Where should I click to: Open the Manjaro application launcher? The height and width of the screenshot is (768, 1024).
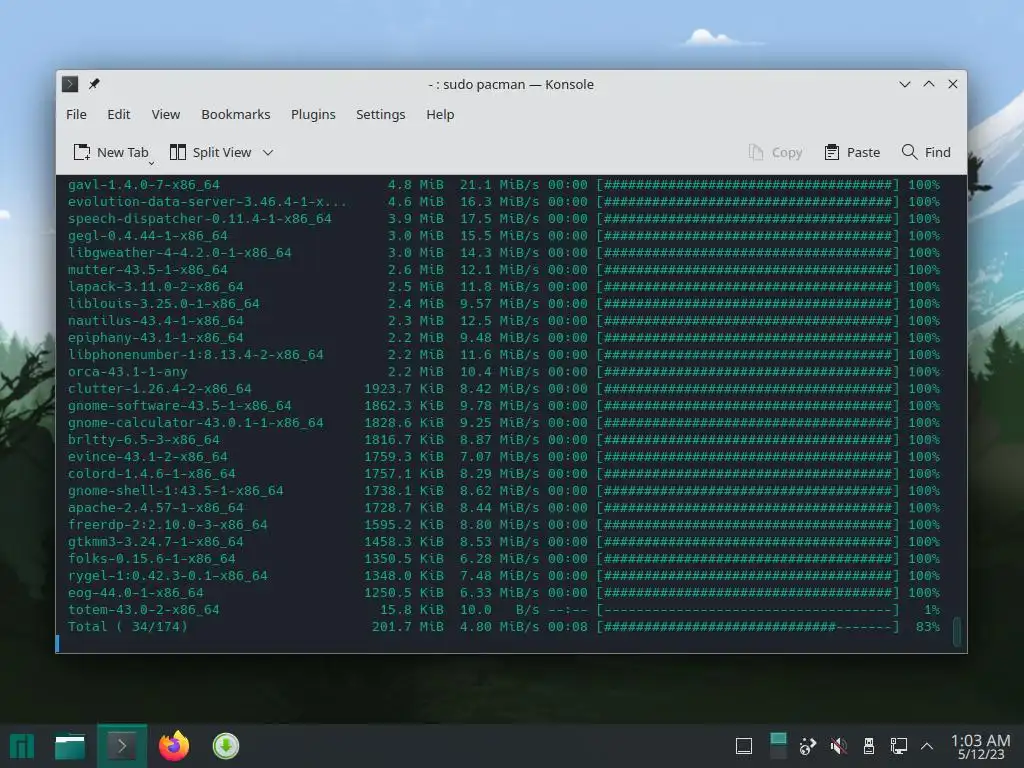point(22,746)
